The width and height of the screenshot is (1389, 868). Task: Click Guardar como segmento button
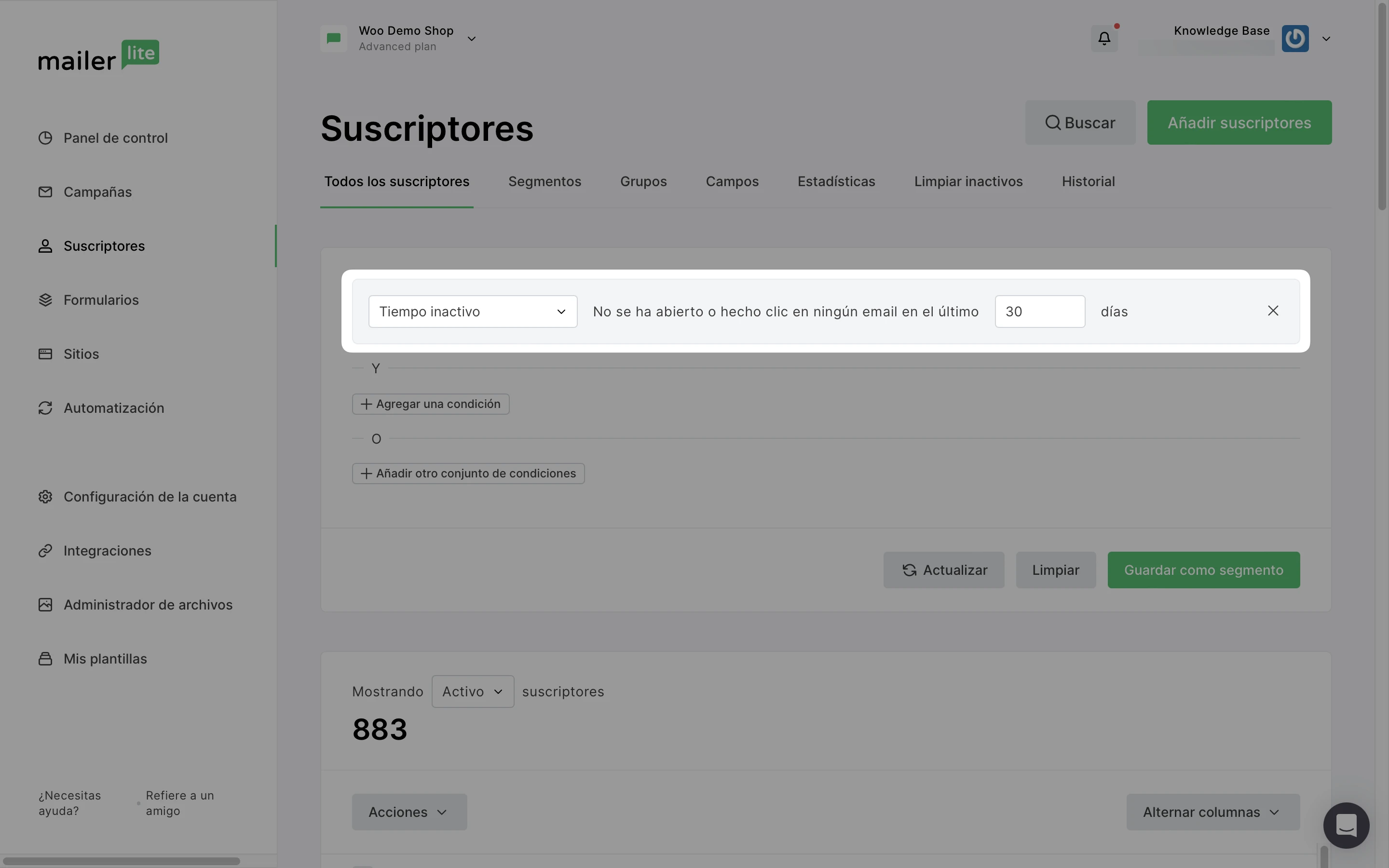(1203, 570)
